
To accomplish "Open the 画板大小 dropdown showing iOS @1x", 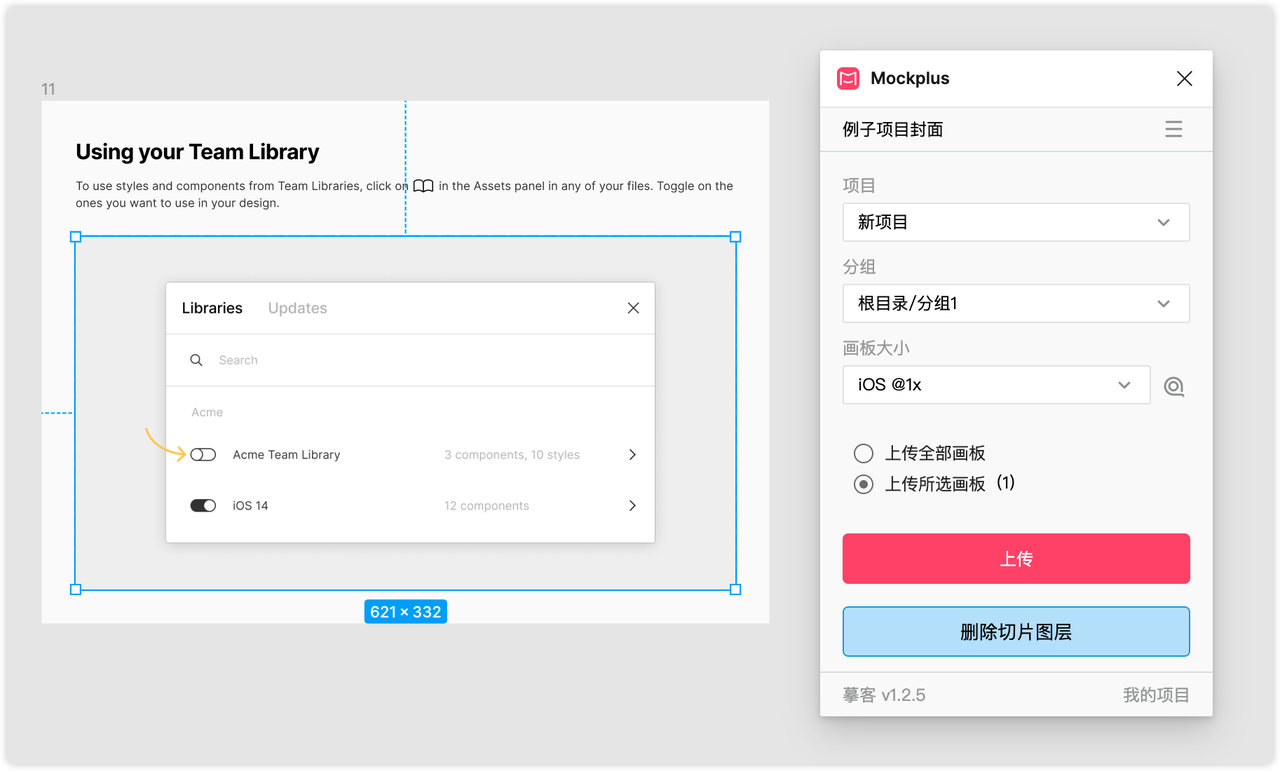I will tap(996, 385).
